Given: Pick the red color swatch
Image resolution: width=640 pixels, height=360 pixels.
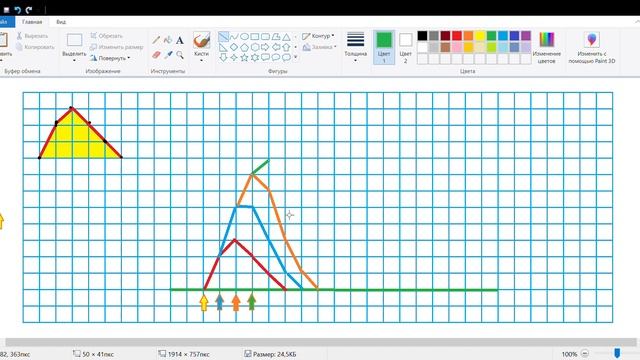Looking at the screenshot, I should (x=457, y=36).
